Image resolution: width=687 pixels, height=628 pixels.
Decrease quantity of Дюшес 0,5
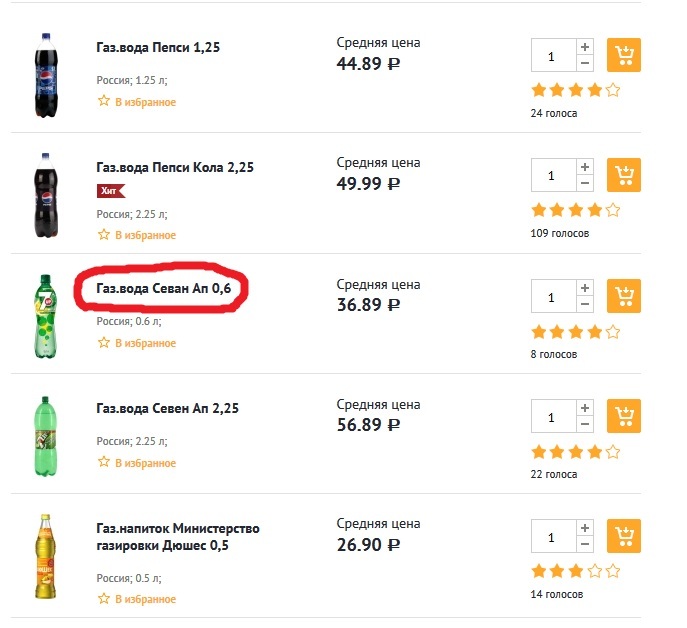[x=585, y=545]
